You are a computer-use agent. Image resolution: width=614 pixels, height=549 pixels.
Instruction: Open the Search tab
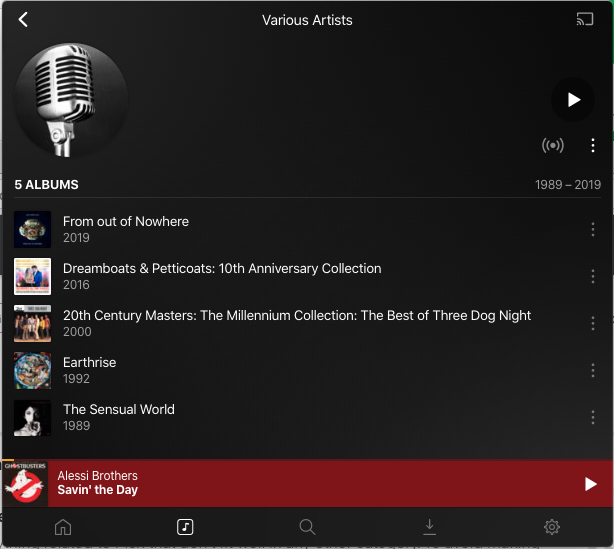[307, 527]
